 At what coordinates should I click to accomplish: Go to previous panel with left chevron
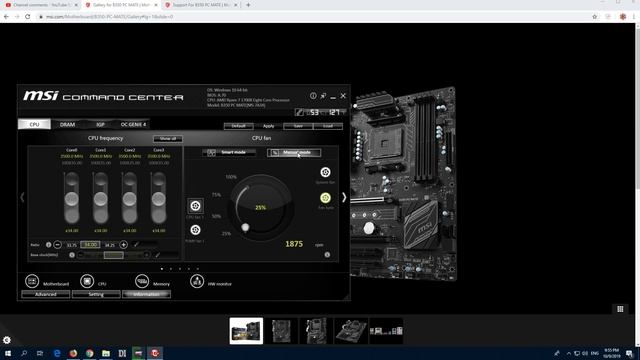coord(22,198)
